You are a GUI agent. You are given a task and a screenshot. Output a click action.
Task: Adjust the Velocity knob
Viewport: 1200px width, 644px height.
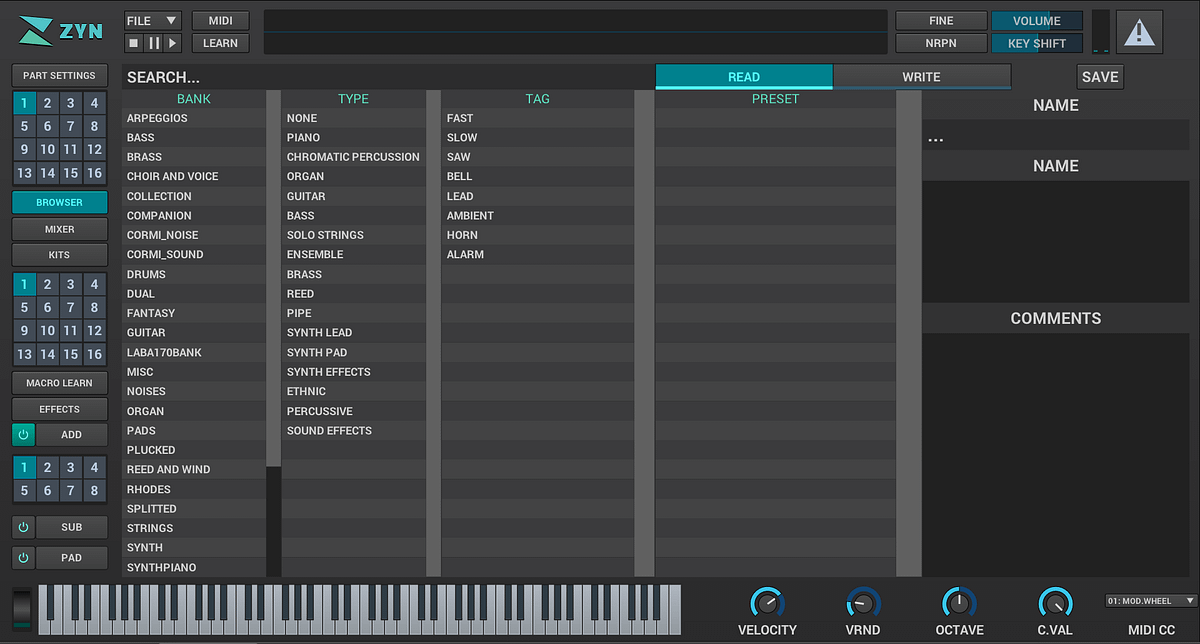pos(767,602)
